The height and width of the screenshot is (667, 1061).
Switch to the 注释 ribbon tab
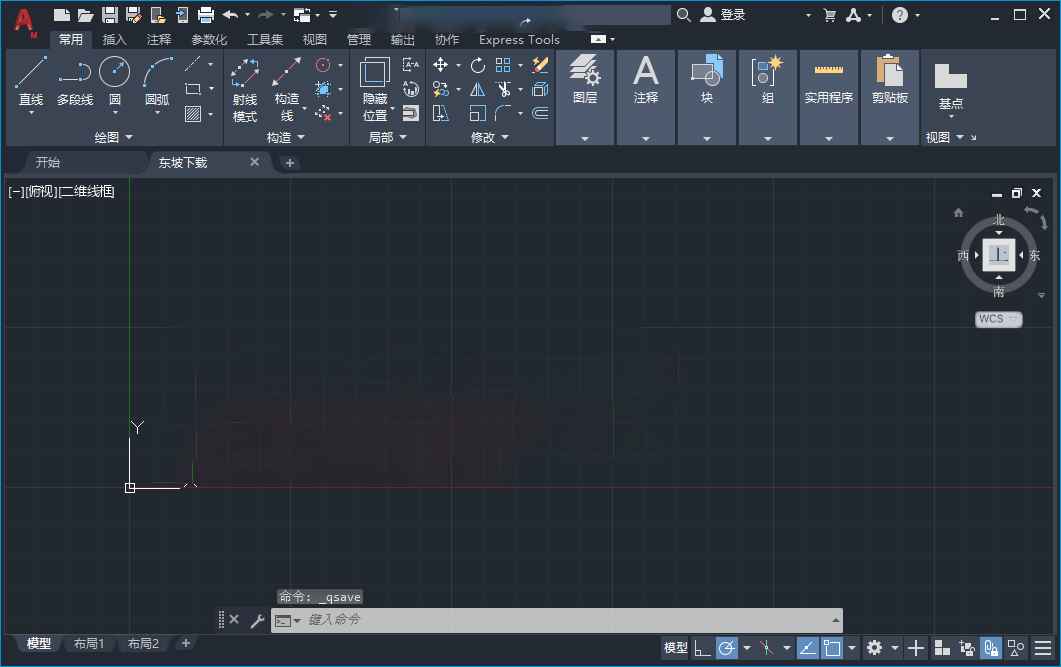tap(158, 39)
